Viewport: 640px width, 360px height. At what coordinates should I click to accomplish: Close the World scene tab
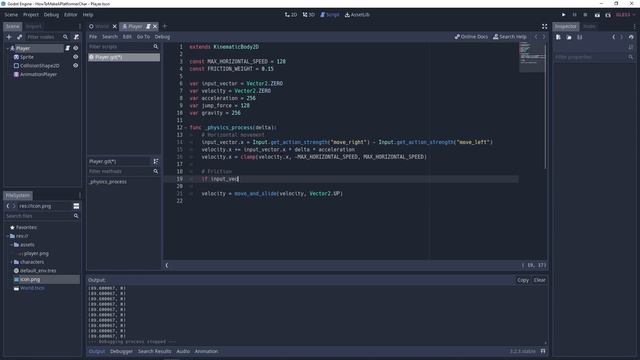(x=115, y=27)
